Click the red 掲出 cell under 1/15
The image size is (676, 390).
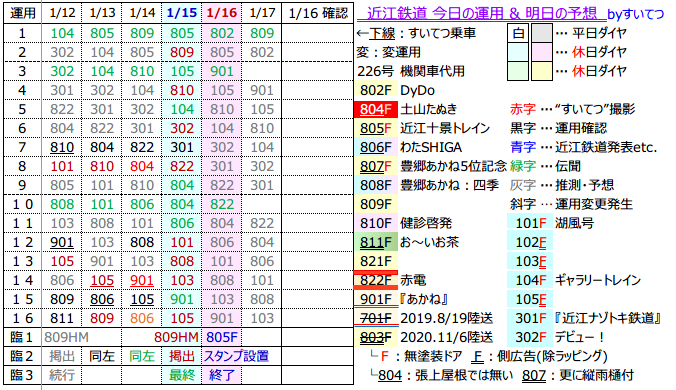182,356
